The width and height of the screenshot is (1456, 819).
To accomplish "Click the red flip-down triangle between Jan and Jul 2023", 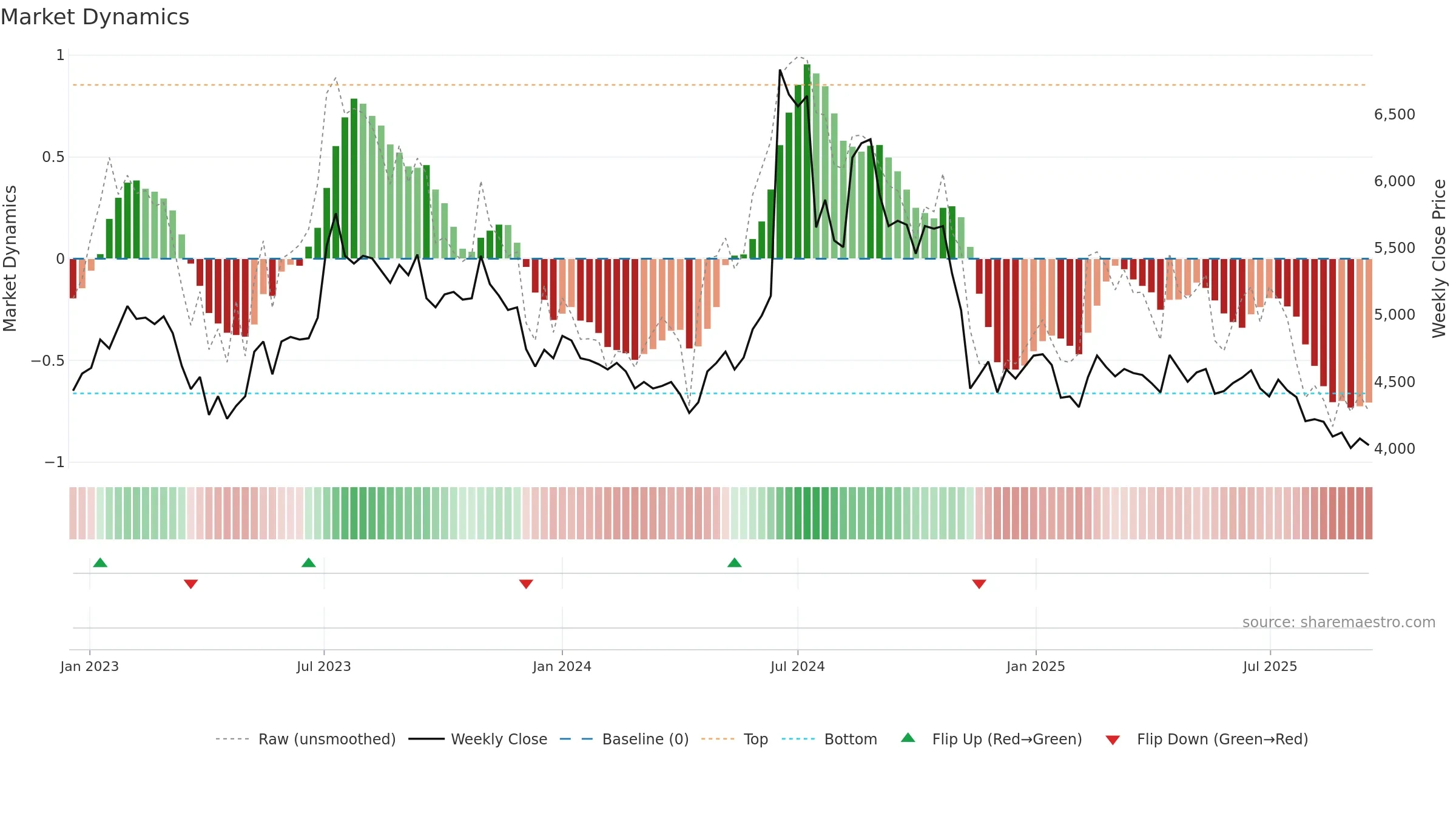I will (190, 584).
